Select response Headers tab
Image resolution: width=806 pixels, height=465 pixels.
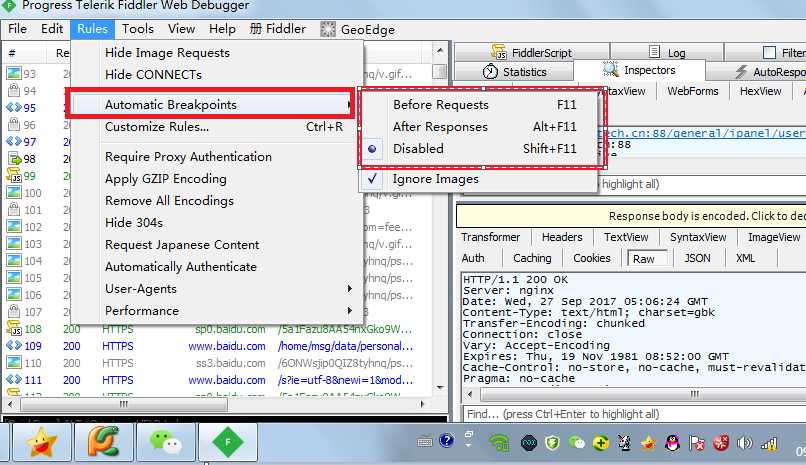(x=562, y=237)
